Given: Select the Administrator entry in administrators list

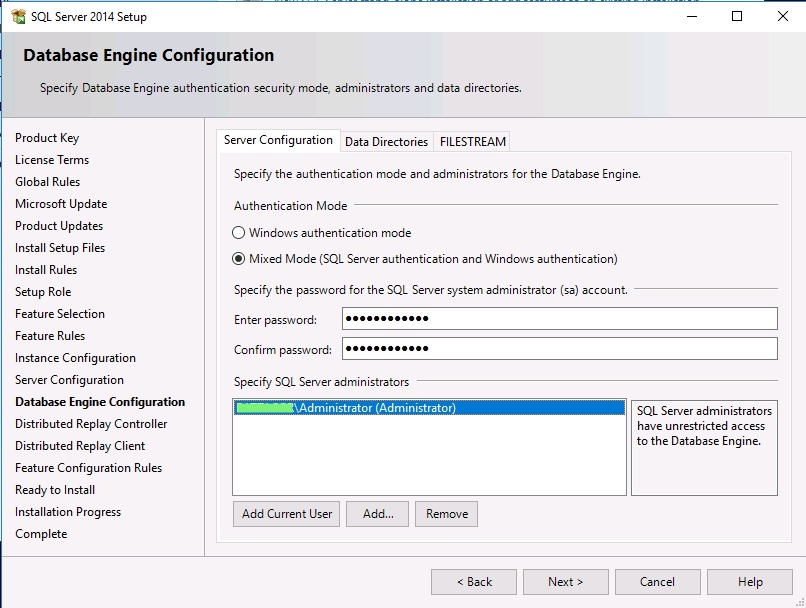Looking at the screenshot, I should (x=429, y=408).
